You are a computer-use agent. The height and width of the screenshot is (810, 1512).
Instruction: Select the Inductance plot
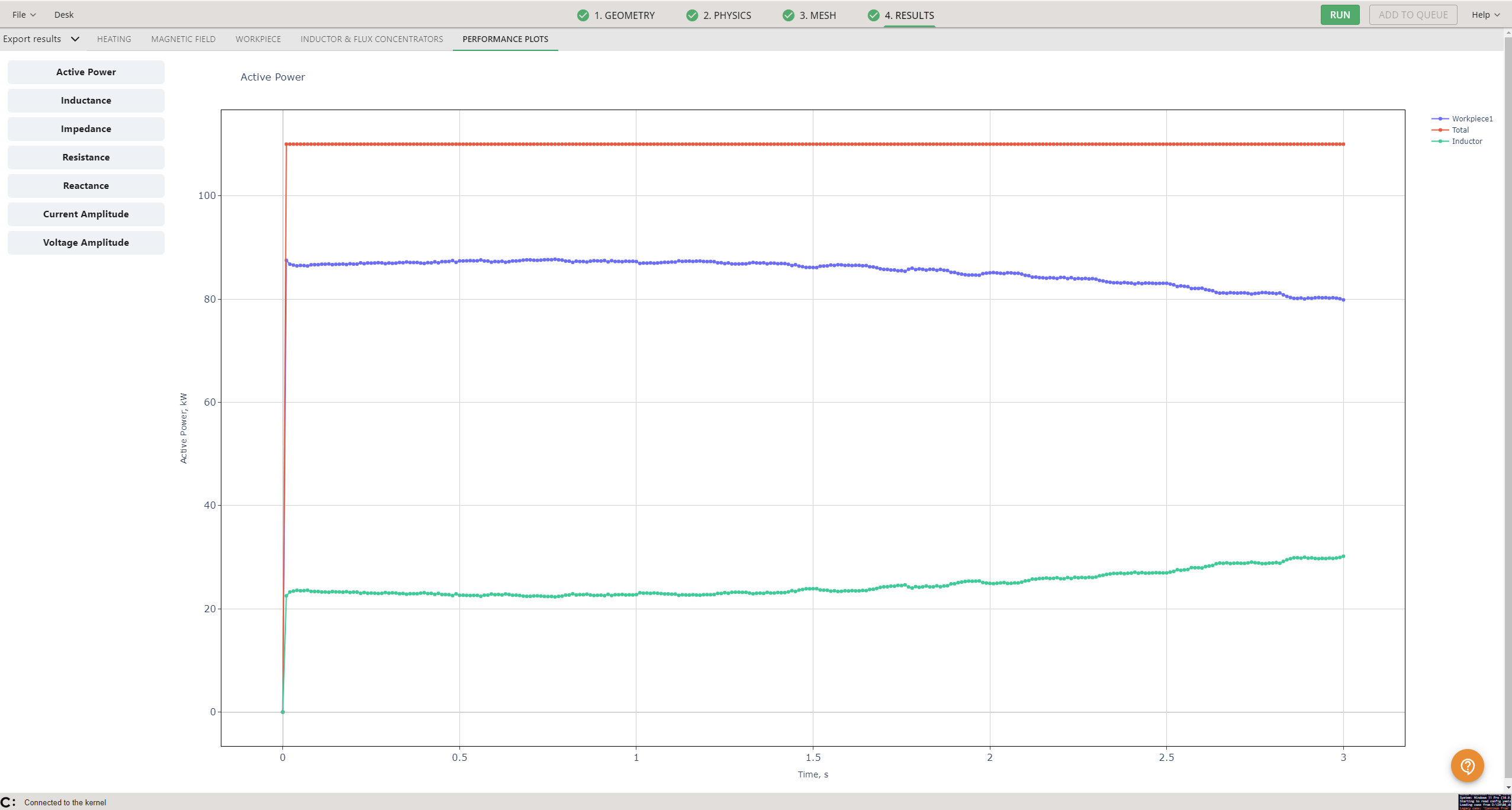86,100
